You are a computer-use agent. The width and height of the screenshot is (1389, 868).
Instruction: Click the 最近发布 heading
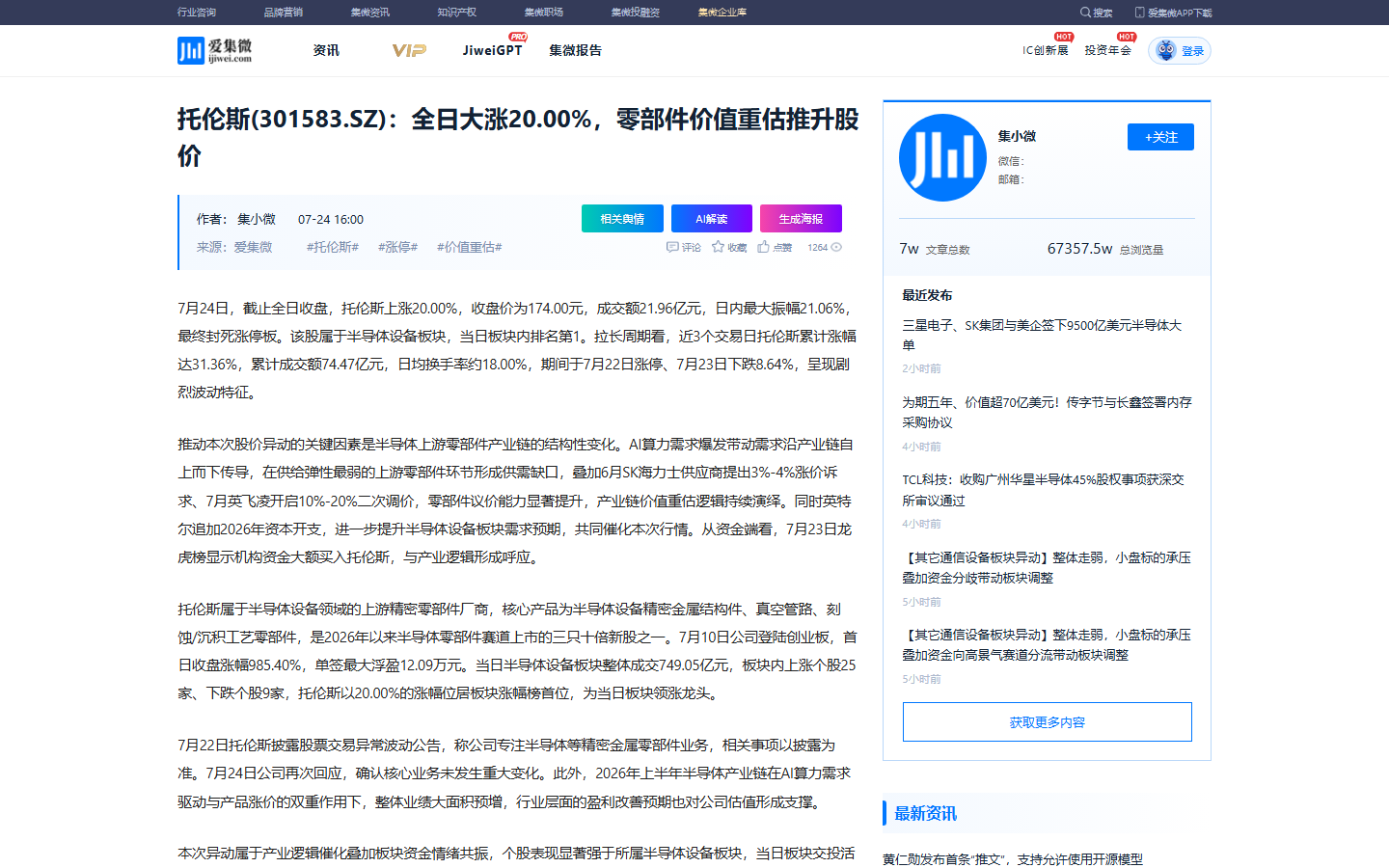coord(927,295)
